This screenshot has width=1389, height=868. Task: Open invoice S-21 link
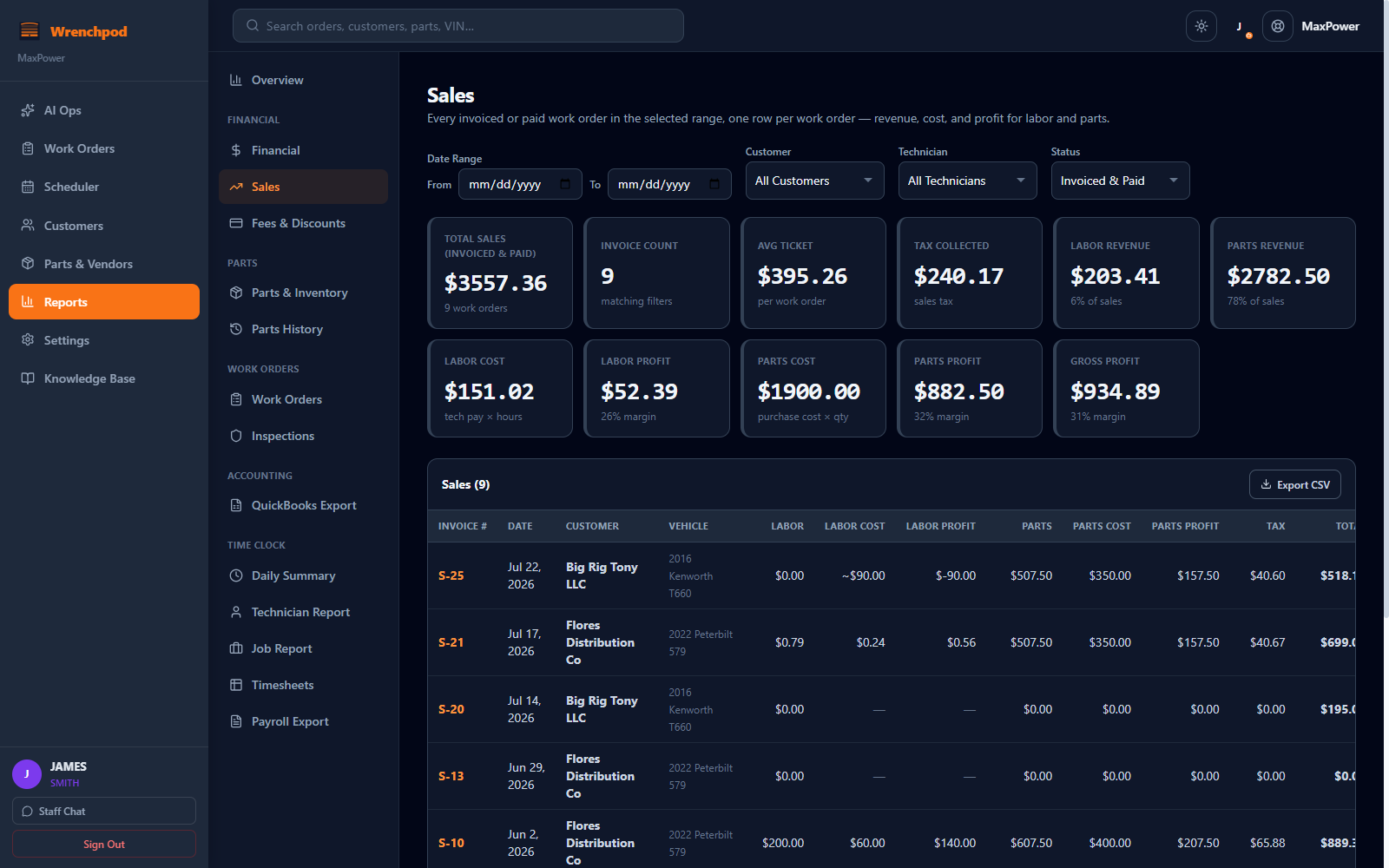coord(451,642)
